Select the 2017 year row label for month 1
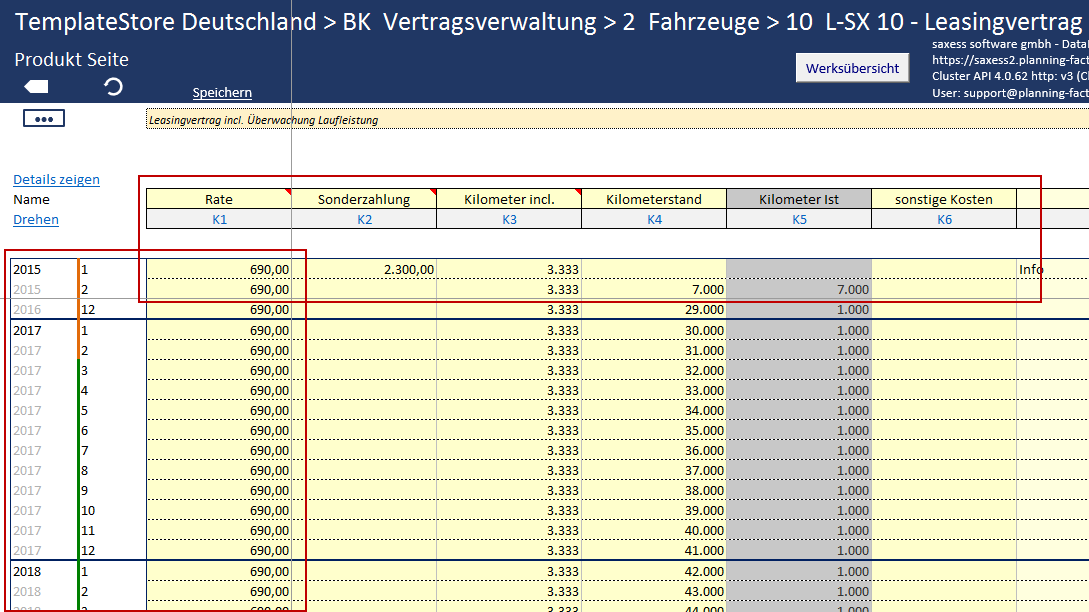 click(x=27, y=330)
